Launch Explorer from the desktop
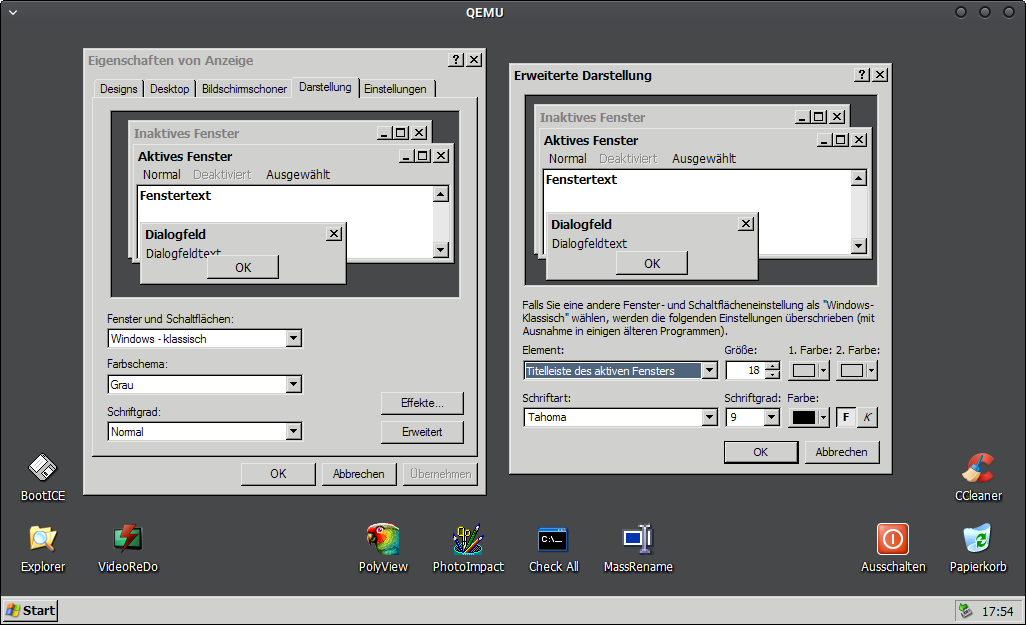This screenshot has height=625, width=1026. coord(43,548)
